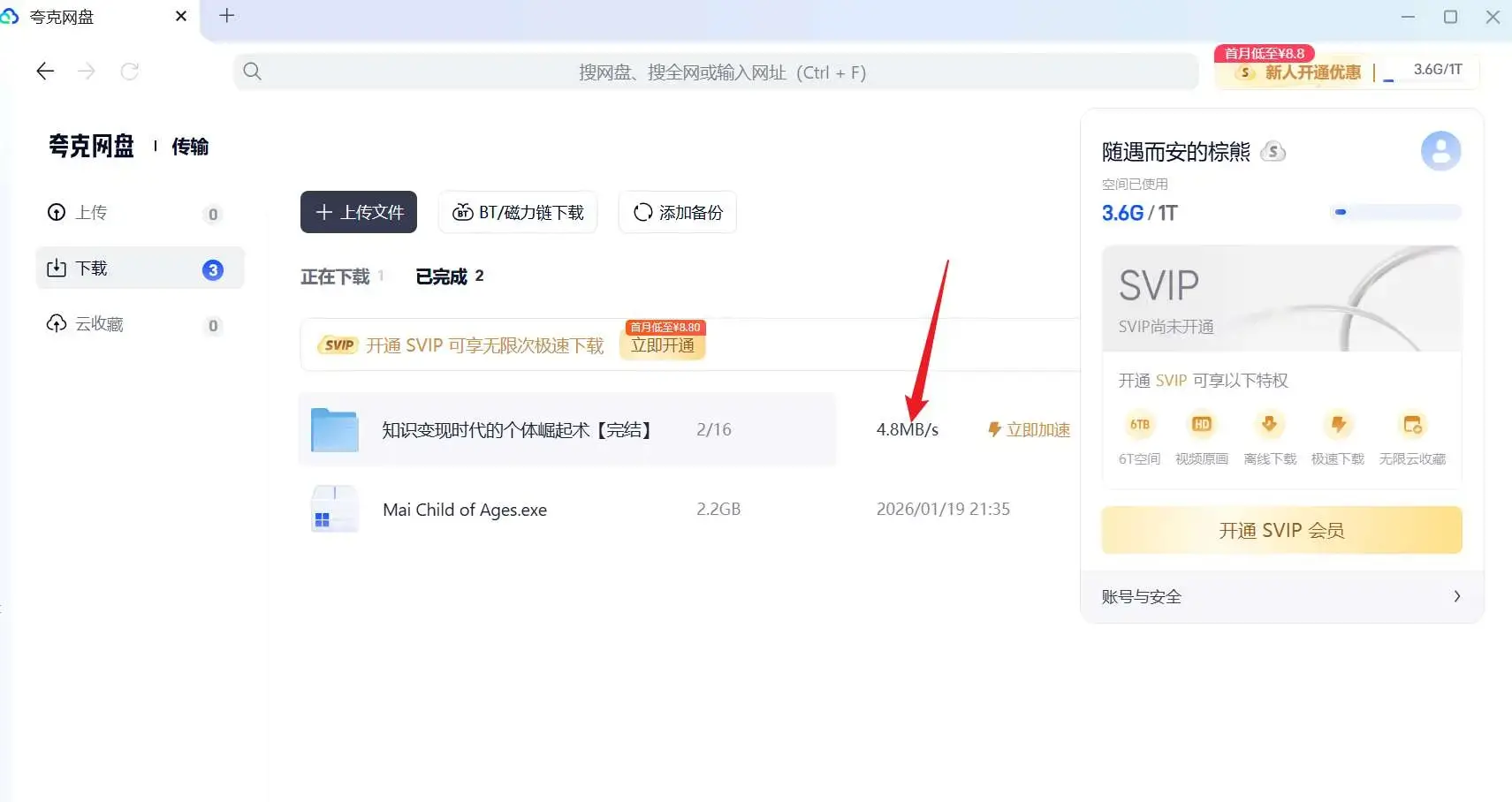
Task: Click the 6TB storage privilege icon
Action: (x=1140, y=426)
